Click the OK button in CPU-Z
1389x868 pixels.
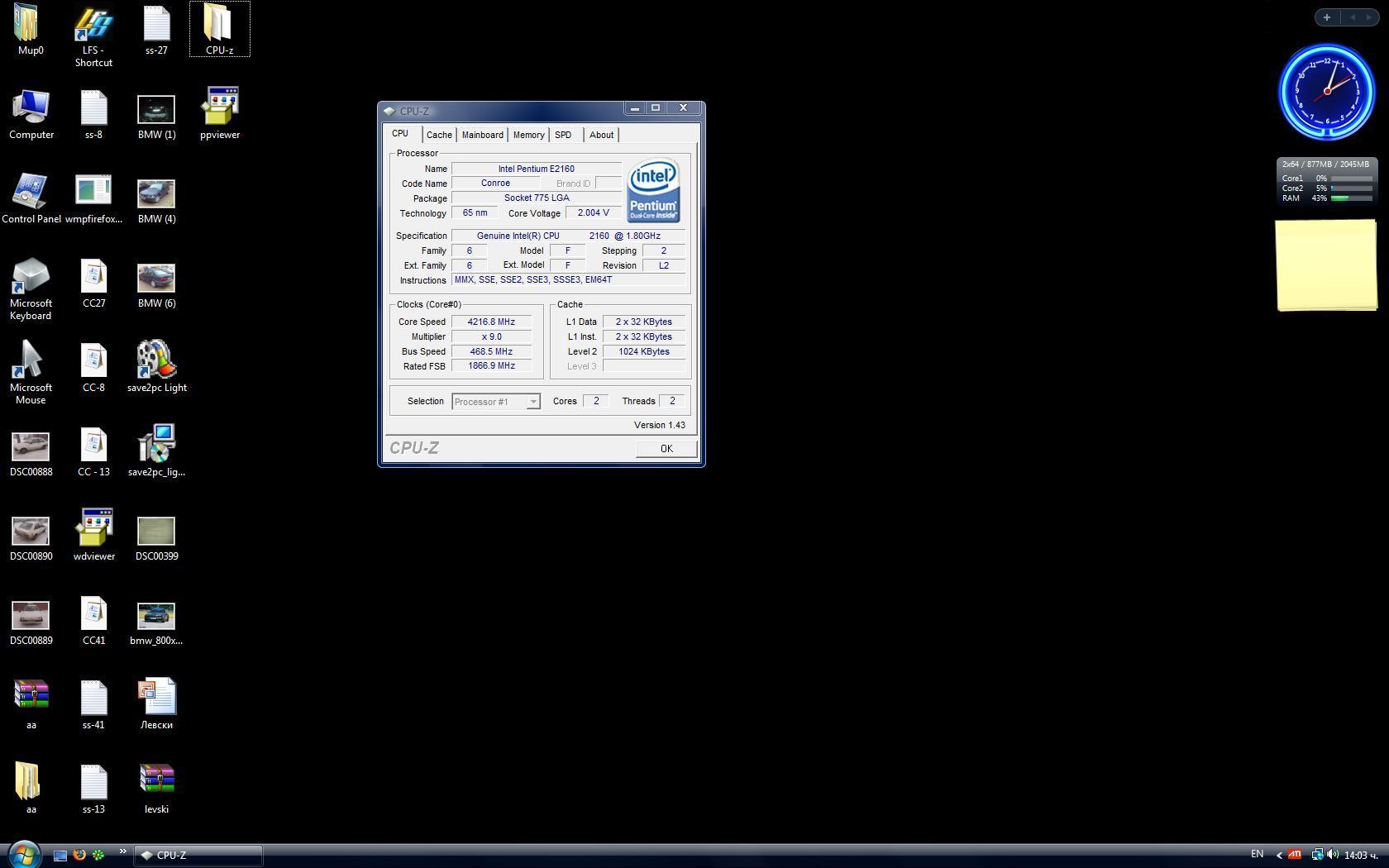point(666,448)
